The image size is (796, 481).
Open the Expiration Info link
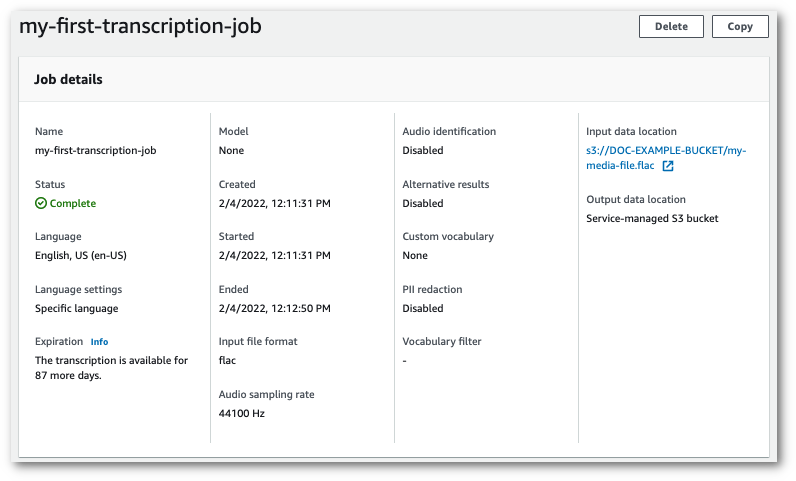[x=99, y=342]
